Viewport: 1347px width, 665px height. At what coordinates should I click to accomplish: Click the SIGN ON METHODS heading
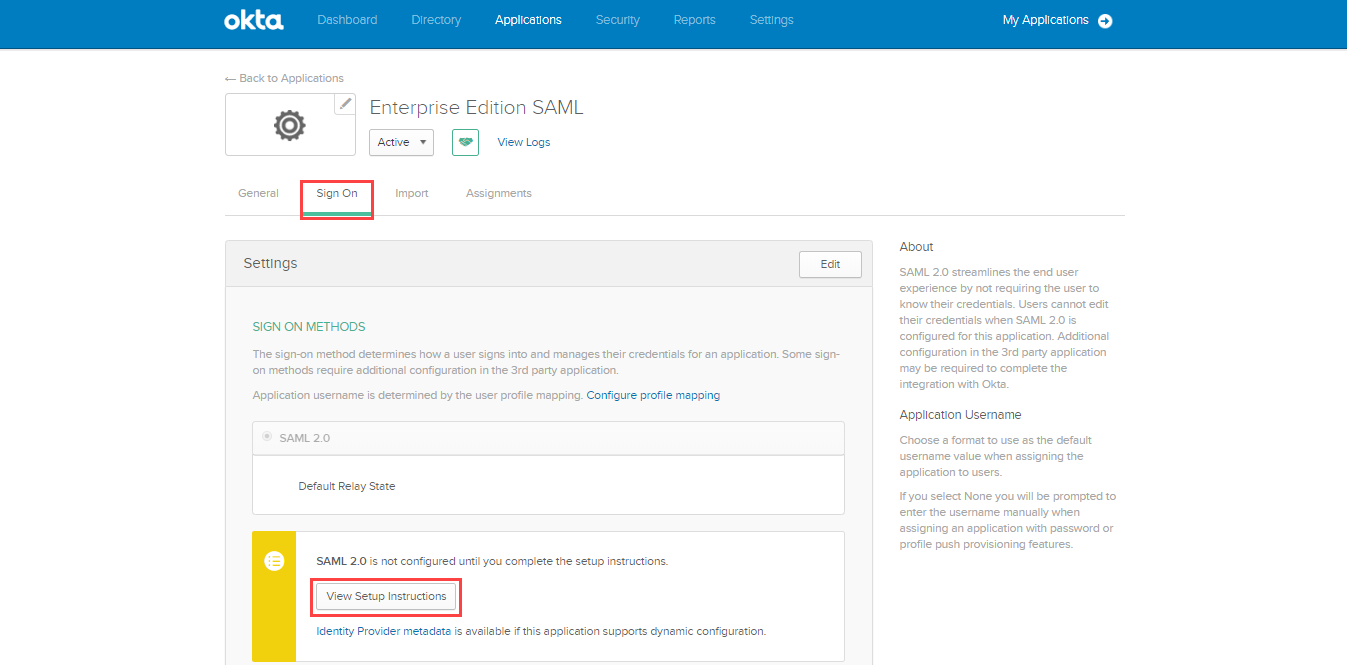pos(309,327)
